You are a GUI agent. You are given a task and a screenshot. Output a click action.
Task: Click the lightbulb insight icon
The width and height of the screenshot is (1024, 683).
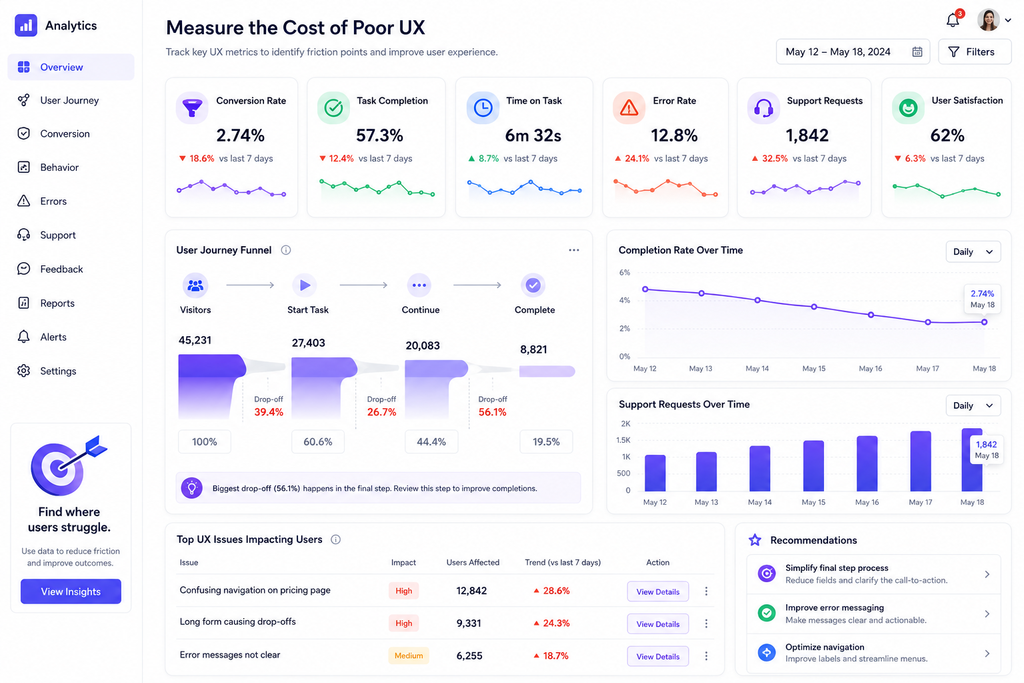(x=192, y=488)
